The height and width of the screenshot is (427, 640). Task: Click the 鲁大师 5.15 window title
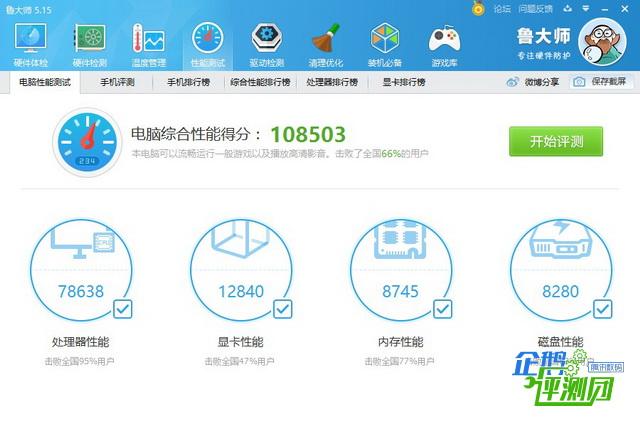[x=29, y=10]
